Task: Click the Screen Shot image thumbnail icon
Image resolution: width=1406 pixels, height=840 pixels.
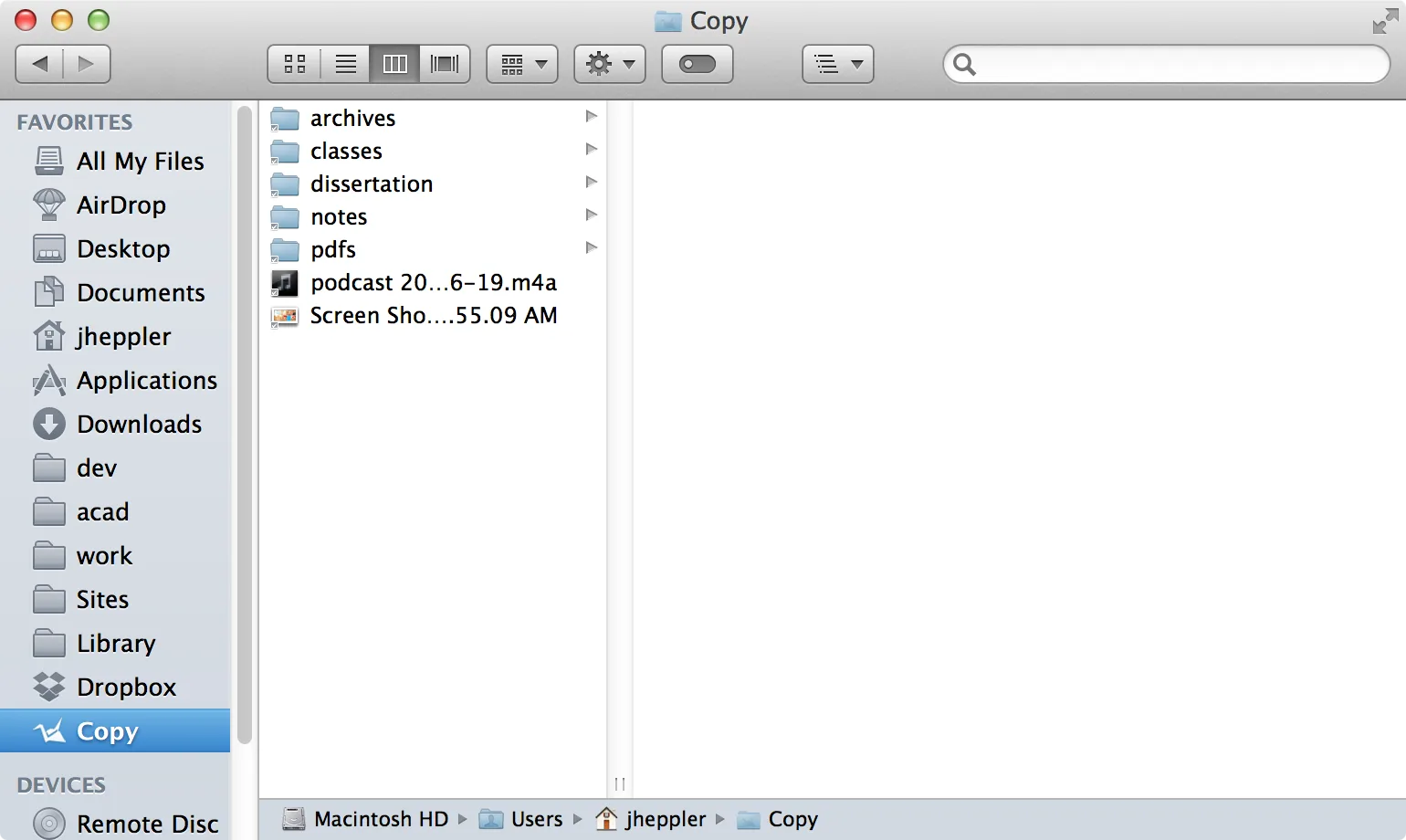Action: (x=285, y=316)
